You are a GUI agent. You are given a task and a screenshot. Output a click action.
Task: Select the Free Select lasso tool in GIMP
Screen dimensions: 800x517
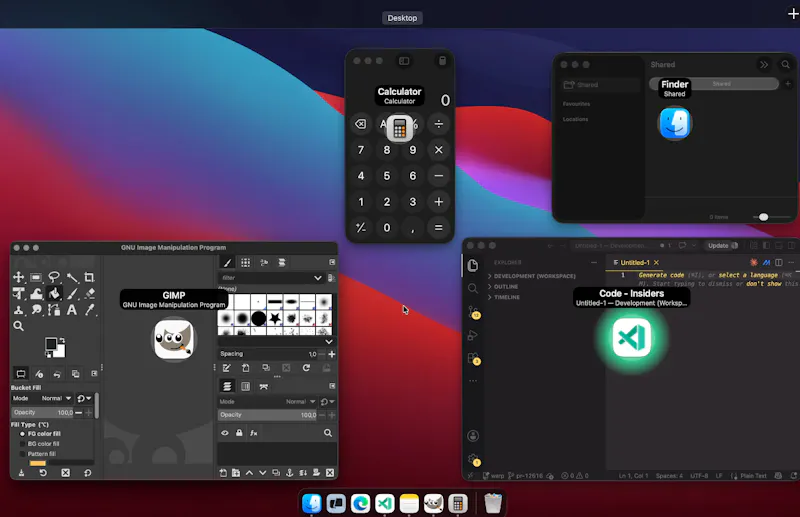pos(54,277)
